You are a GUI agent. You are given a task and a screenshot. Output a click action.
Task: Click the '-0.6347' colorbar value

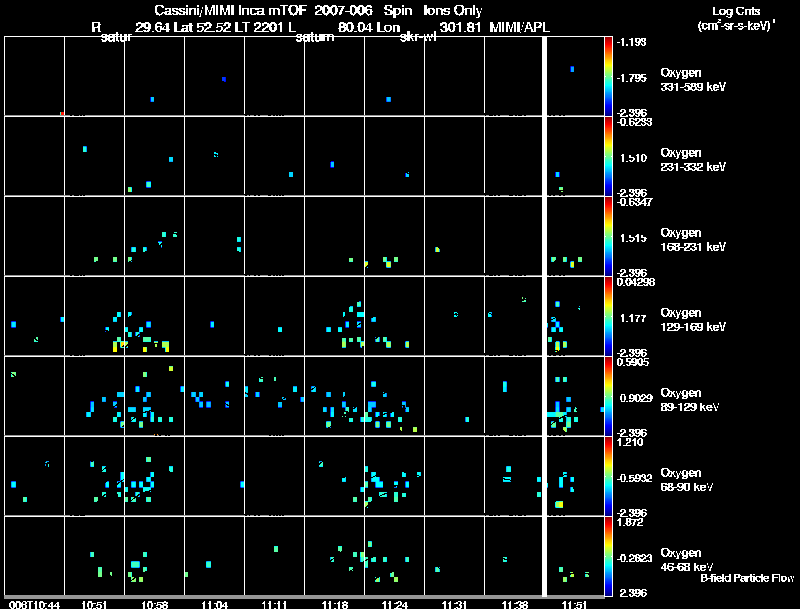[634, 201]
